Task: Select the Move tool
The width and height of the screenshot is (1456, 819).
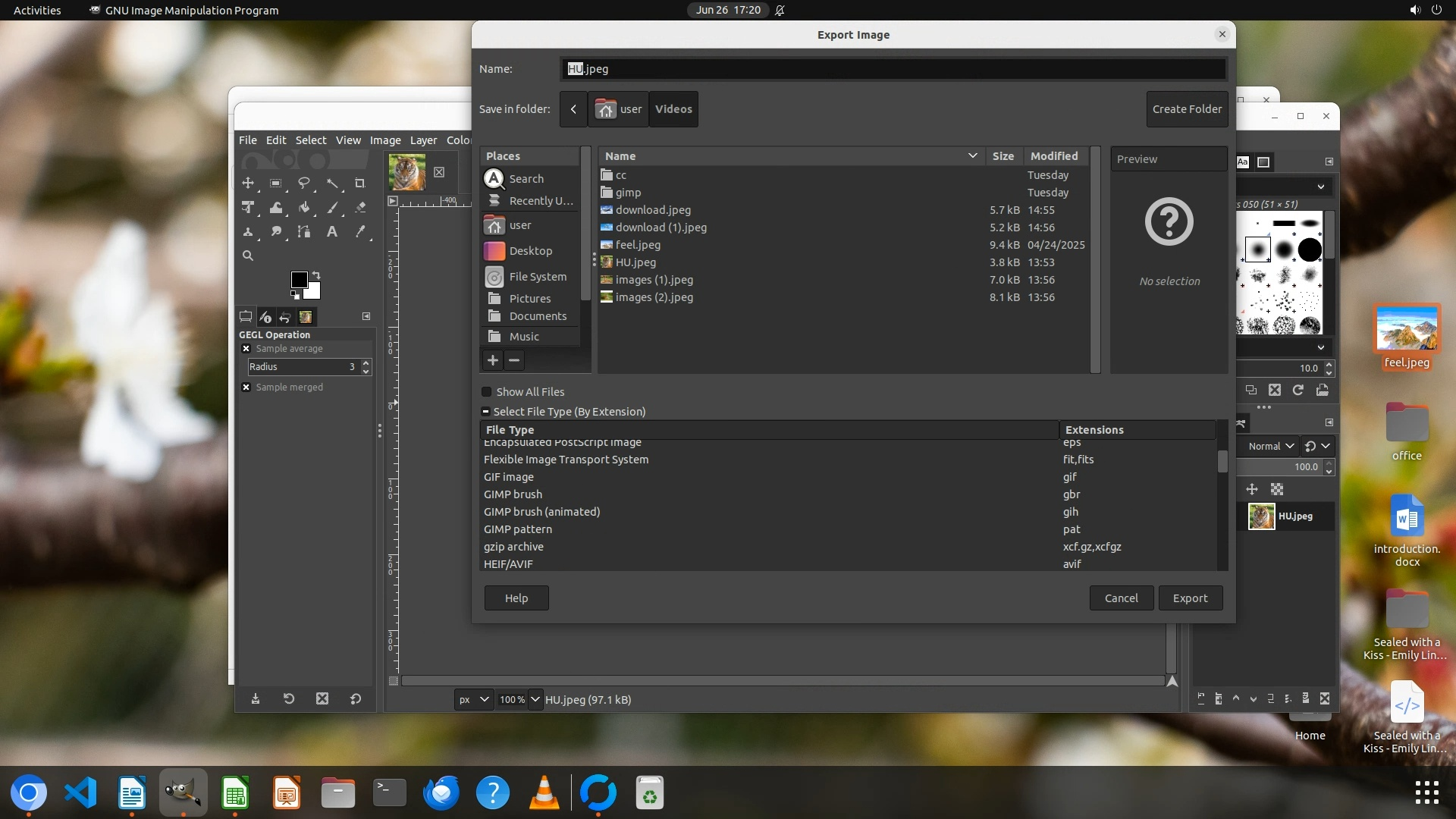Action: pyautogui.click(x=248, y=183)
